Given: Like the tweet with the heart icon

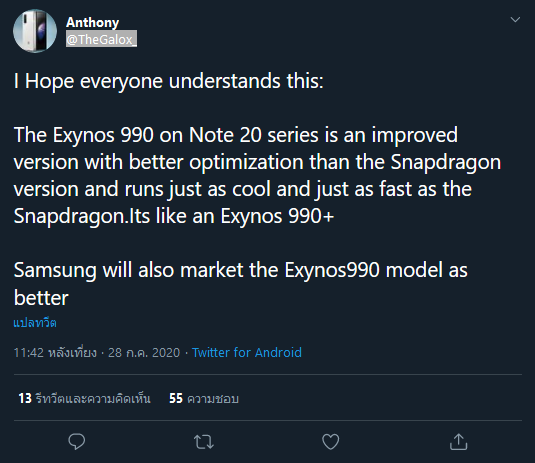Looking at the screenshot, I should [x=331, y=442].
